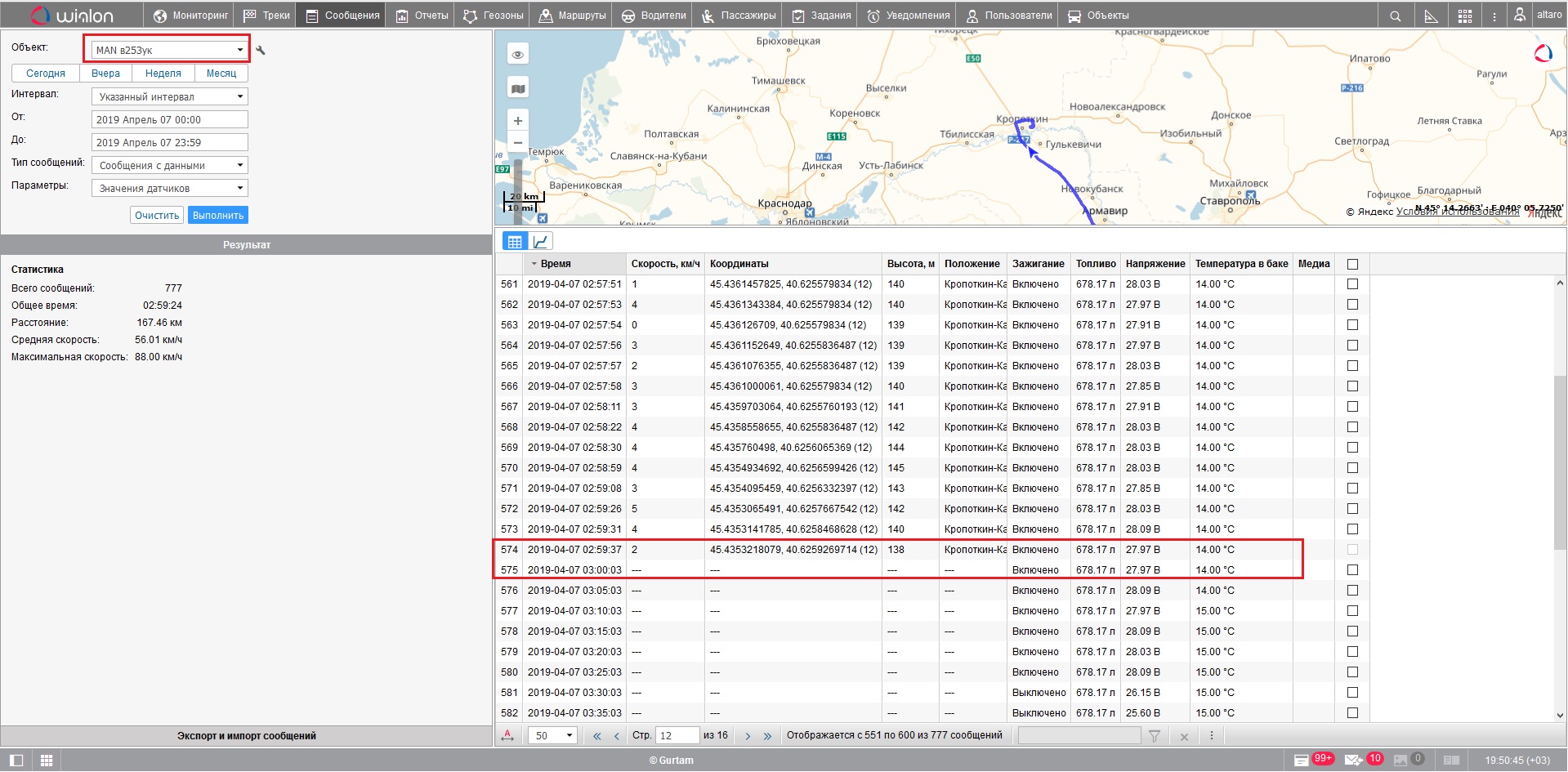Open the rows-per-page dropdown showing 50
The image size is (1568, 772).
tap(553, 735)
